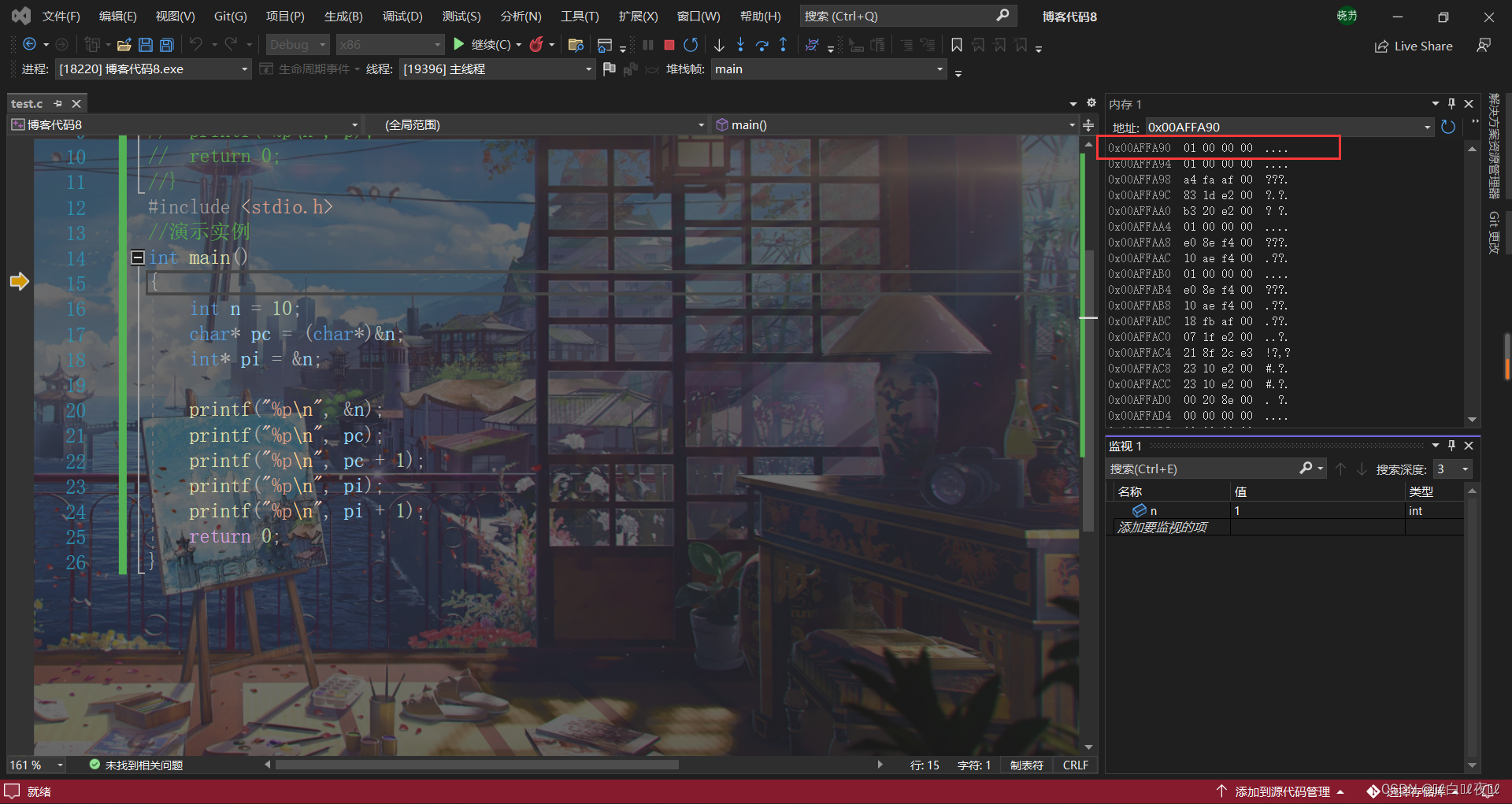The width and height of the screenshot is (1512, 804).
Task: Click the find in files folder icon
Action: coord(576,45)
